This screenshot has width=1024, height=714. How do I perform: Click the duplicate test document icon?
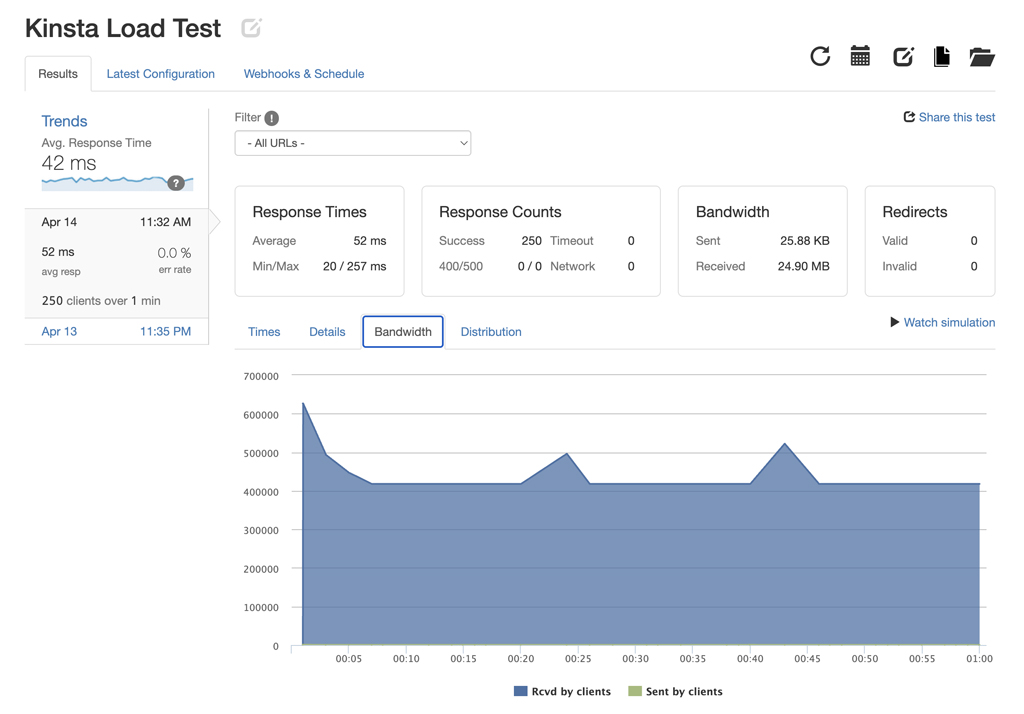click(941, 57)
